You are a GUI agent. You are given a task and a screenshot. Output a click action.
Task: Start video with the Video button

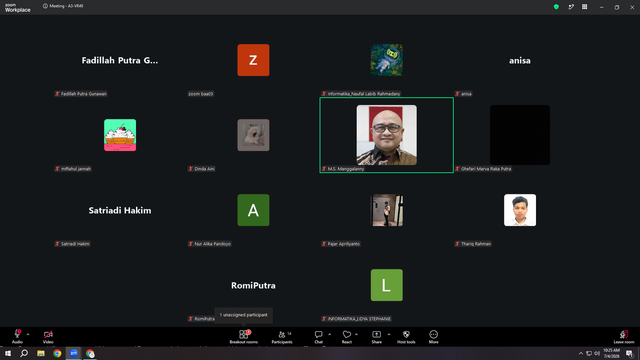point(48,336)
